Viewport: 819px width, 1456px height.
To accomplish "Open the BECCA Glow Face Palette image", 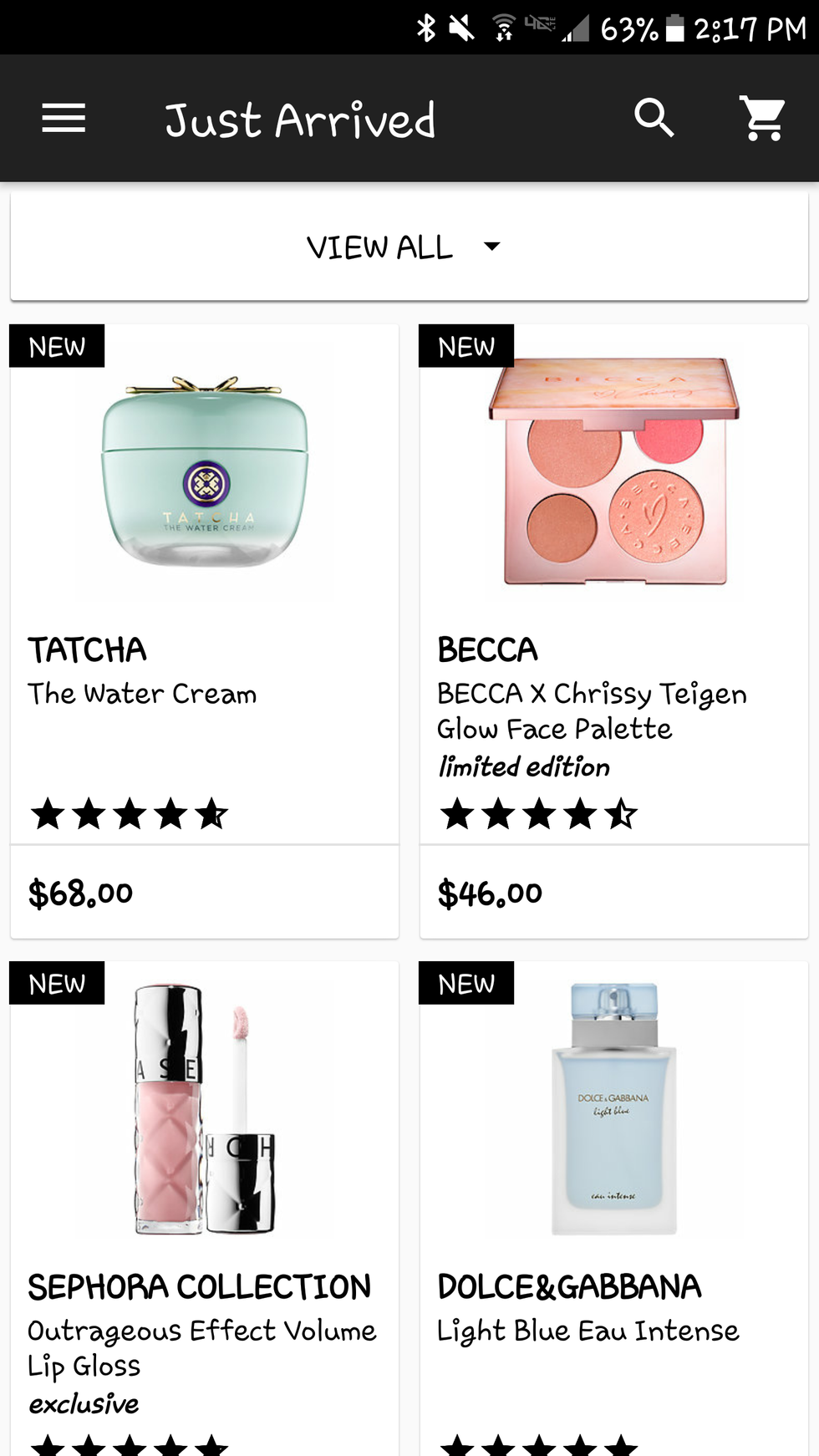I will pos(614,471).
